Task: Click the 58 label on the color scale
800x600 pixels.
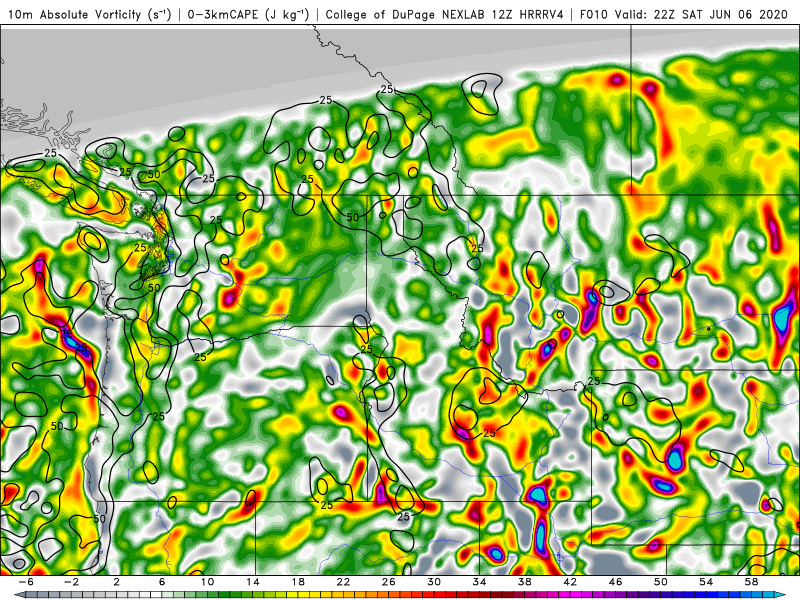Action: (751, 582)
